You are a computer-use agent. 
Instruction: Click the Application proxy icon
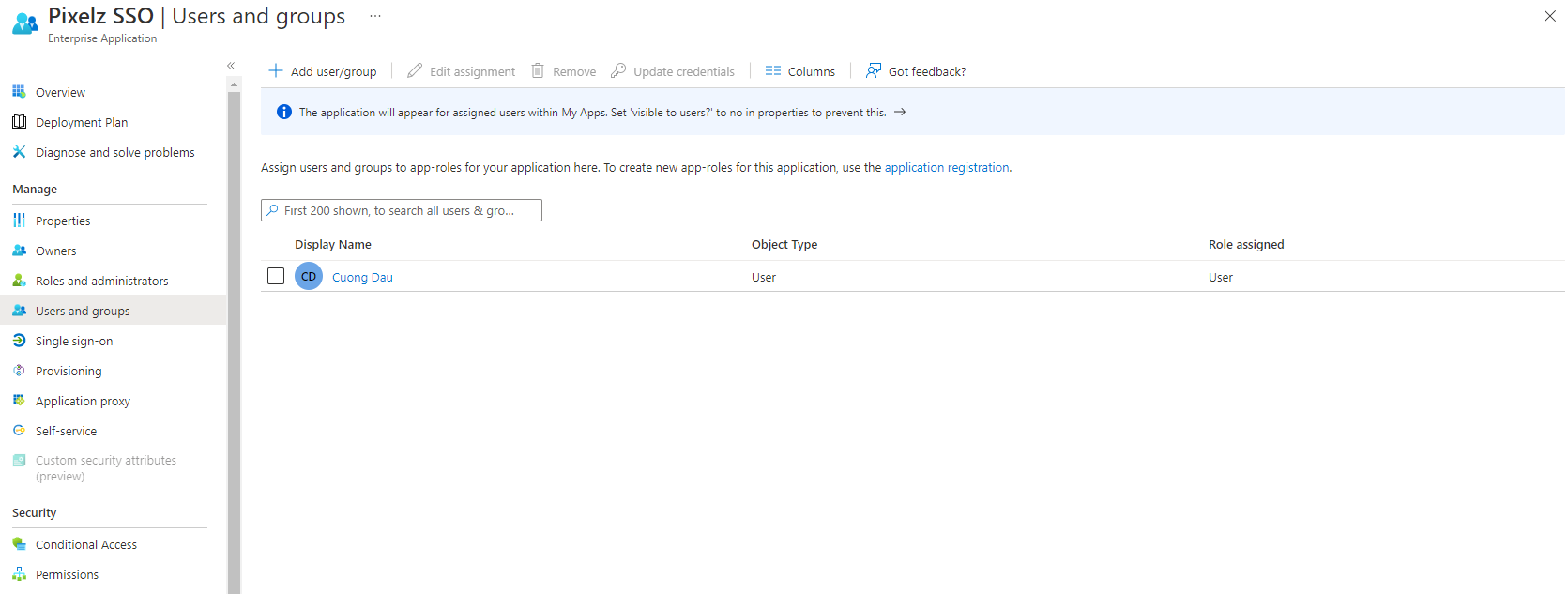[x=19, y=401]
